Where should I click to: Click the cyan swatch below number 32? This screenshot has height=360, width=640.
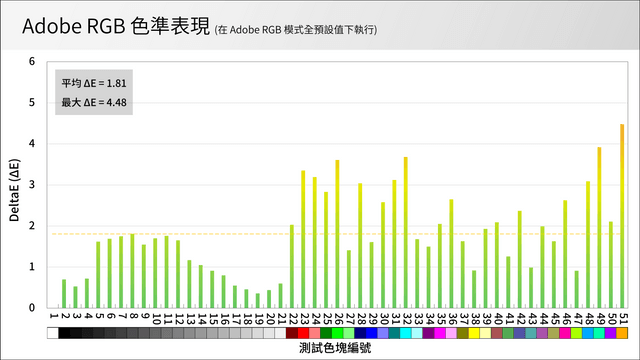click(406, 333)
